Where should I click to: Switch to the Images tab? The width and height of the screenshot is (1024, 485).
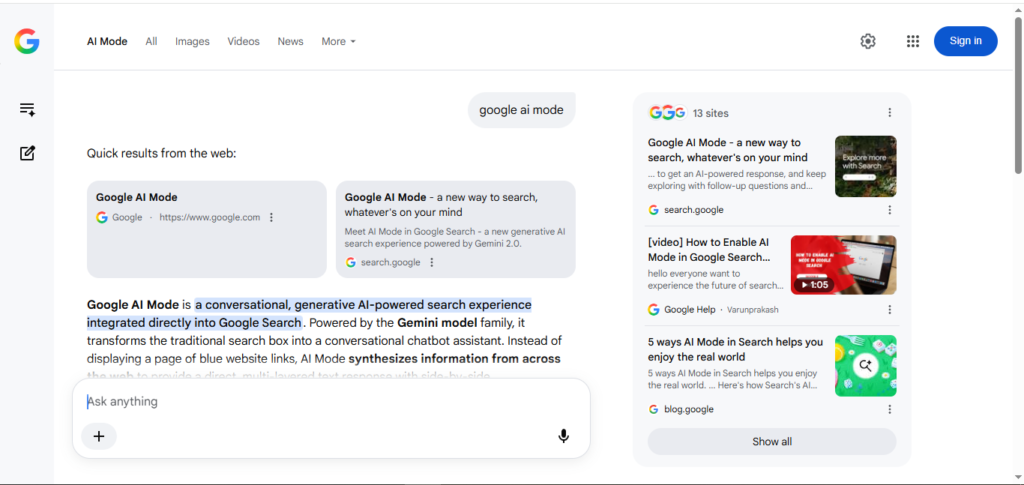(x=192, y=41)
